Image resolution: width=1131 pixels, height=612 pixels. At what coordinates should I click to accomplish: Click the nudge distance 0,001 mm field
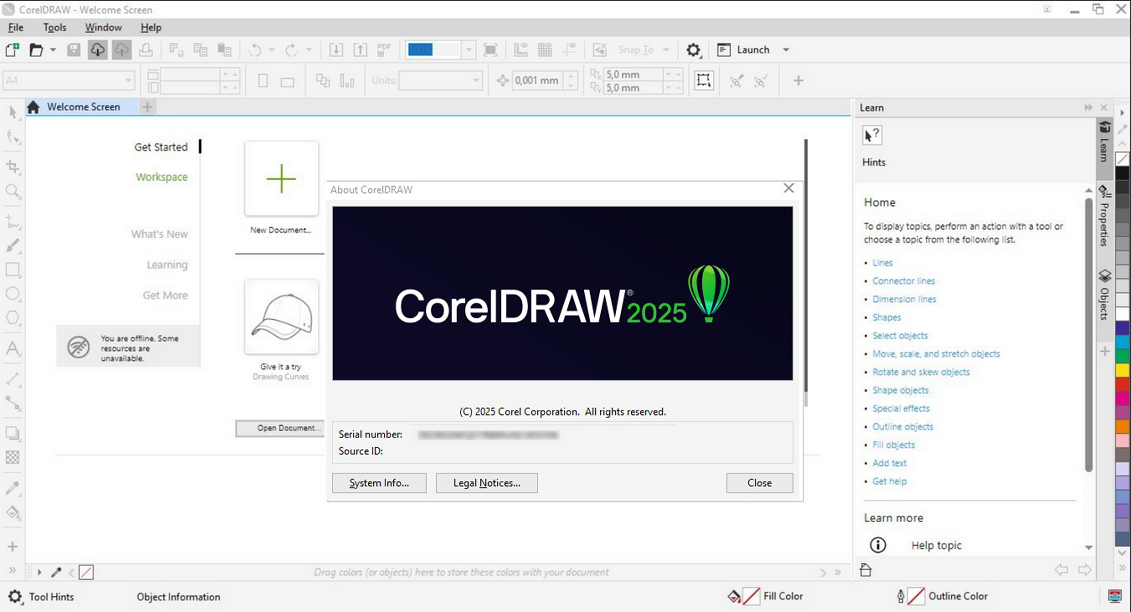(537, 80)
